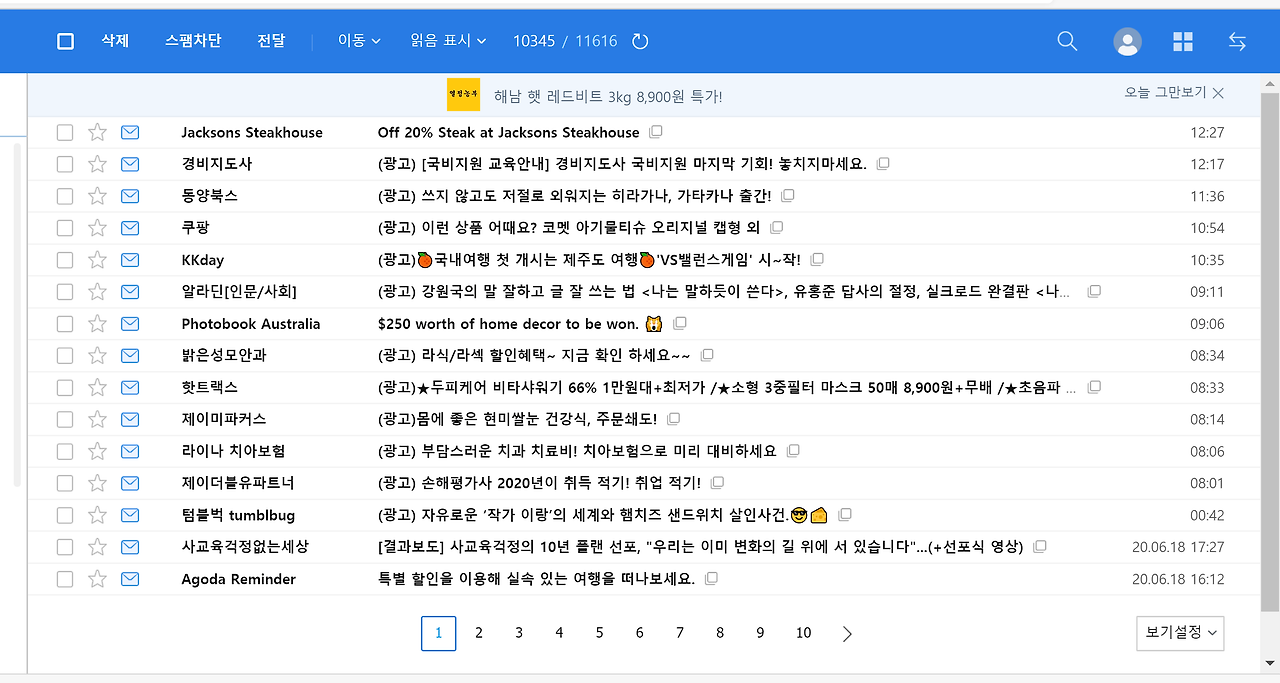Screen dimensions: 1280x683
Task: Expand the 읽음 표시 dropdown
Action: [x=448, y=41]
